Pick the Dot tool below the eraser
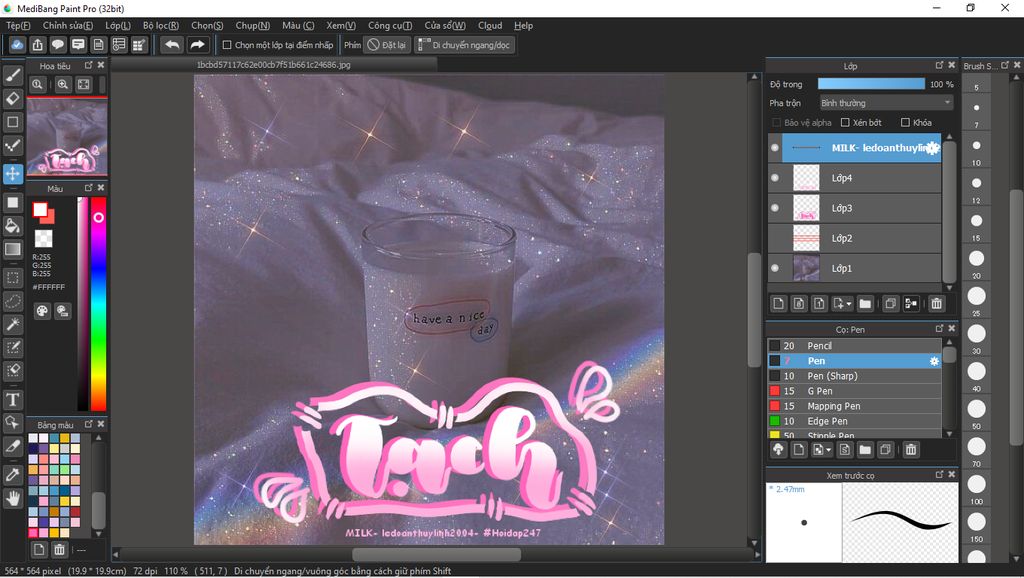The height and width of the screenshot is (578, 1024). [x=12, y=145]
